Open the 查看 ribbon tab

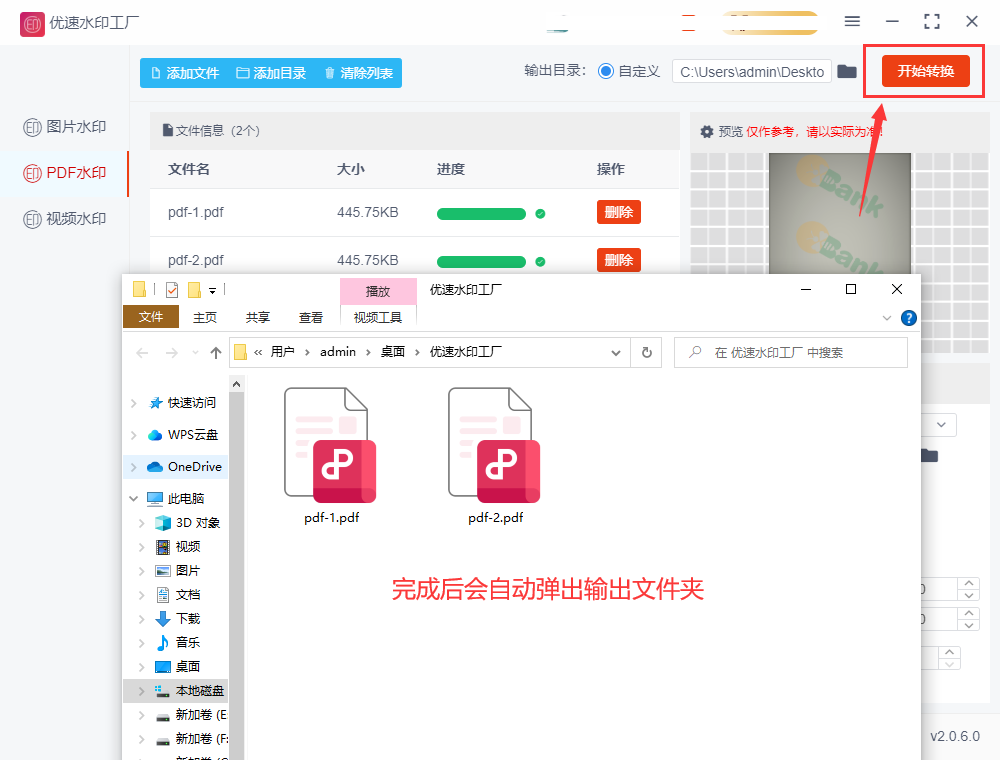pos(311,318)
